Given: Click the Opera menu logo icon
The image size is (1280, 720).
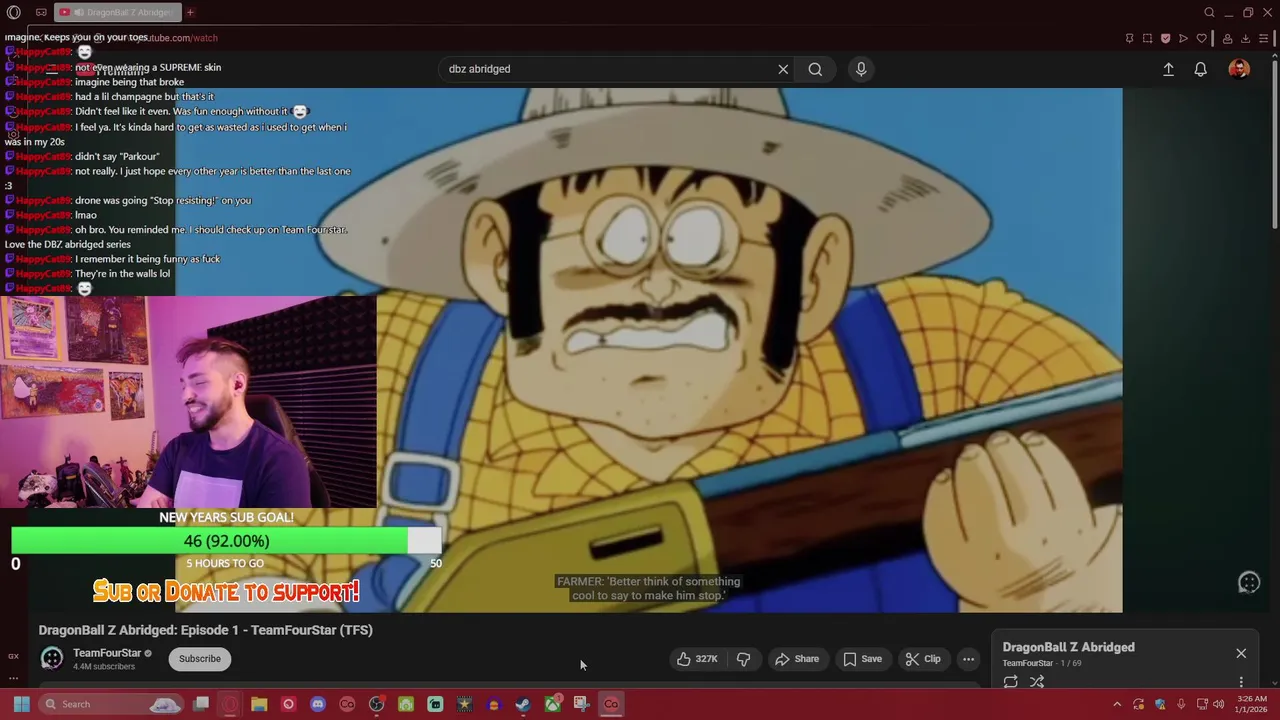Looking at the screenshot, I should [14, 13].
